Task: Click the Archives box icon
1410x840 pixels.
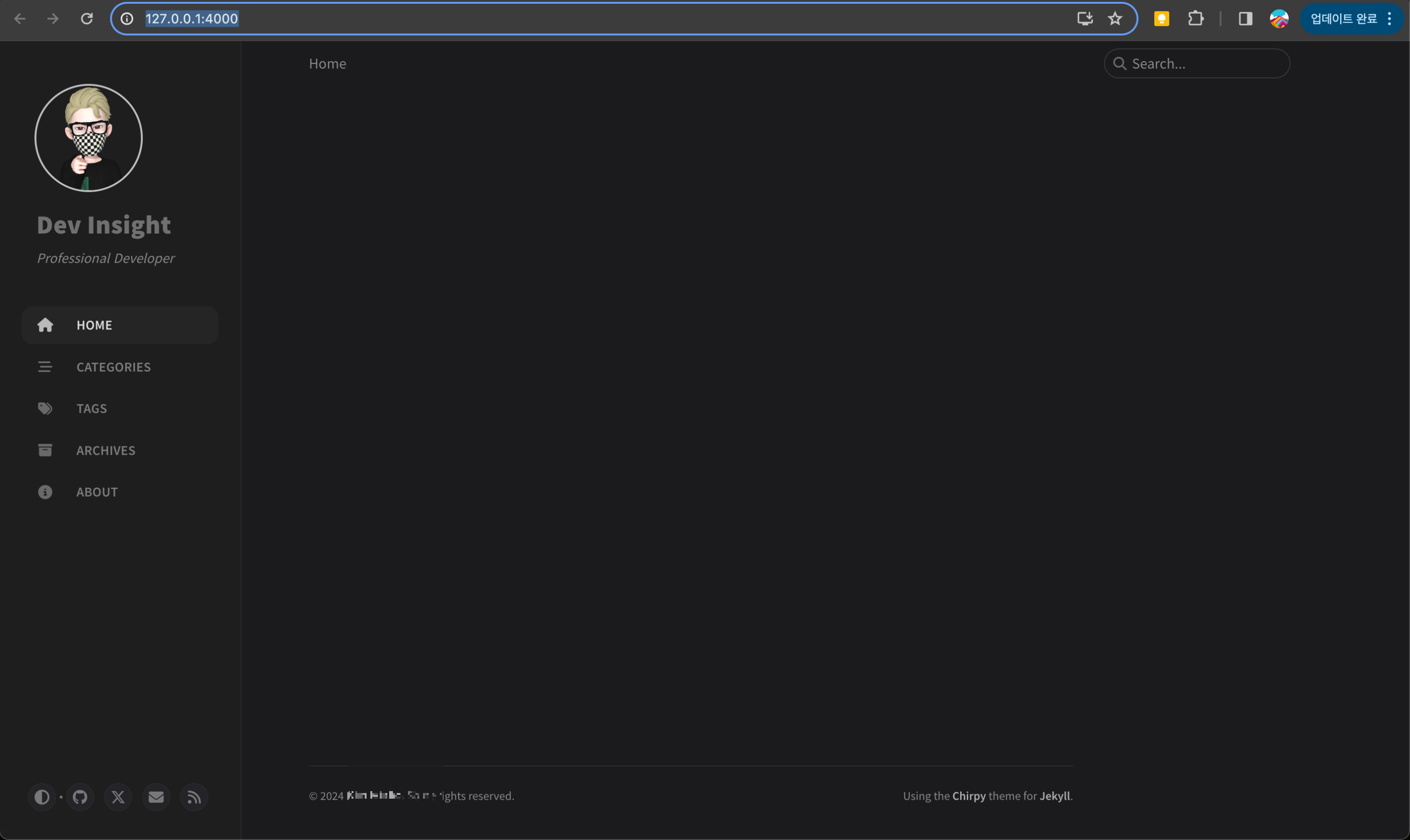Action: (x=45, y=450)
